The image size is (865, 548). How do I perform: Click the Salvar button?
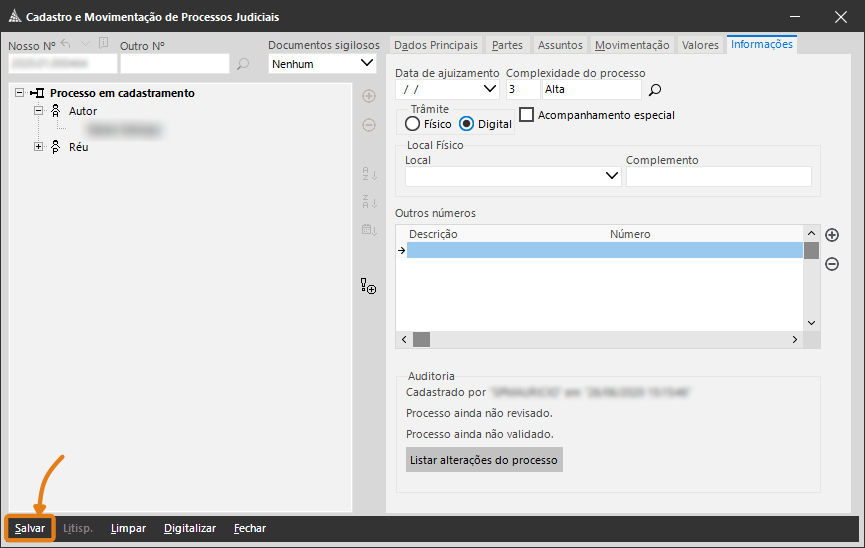(30, 528)
